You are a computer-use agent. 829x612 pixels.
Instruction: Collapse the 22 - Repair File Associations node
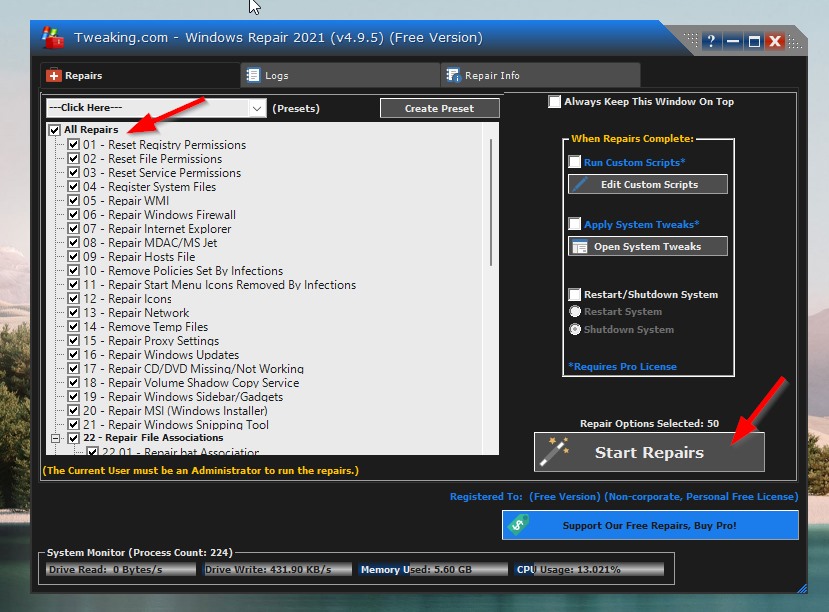click(55, 438)
